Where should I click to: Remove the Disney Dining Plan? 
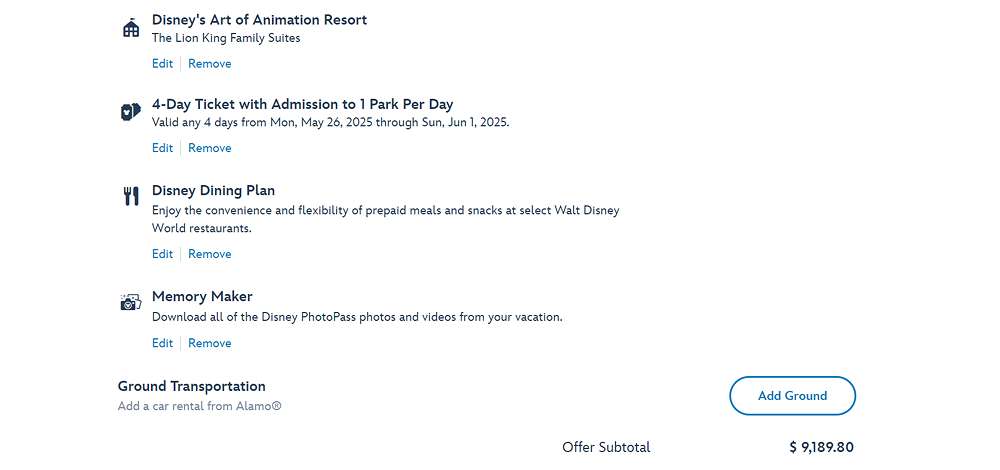click(210, 254)
